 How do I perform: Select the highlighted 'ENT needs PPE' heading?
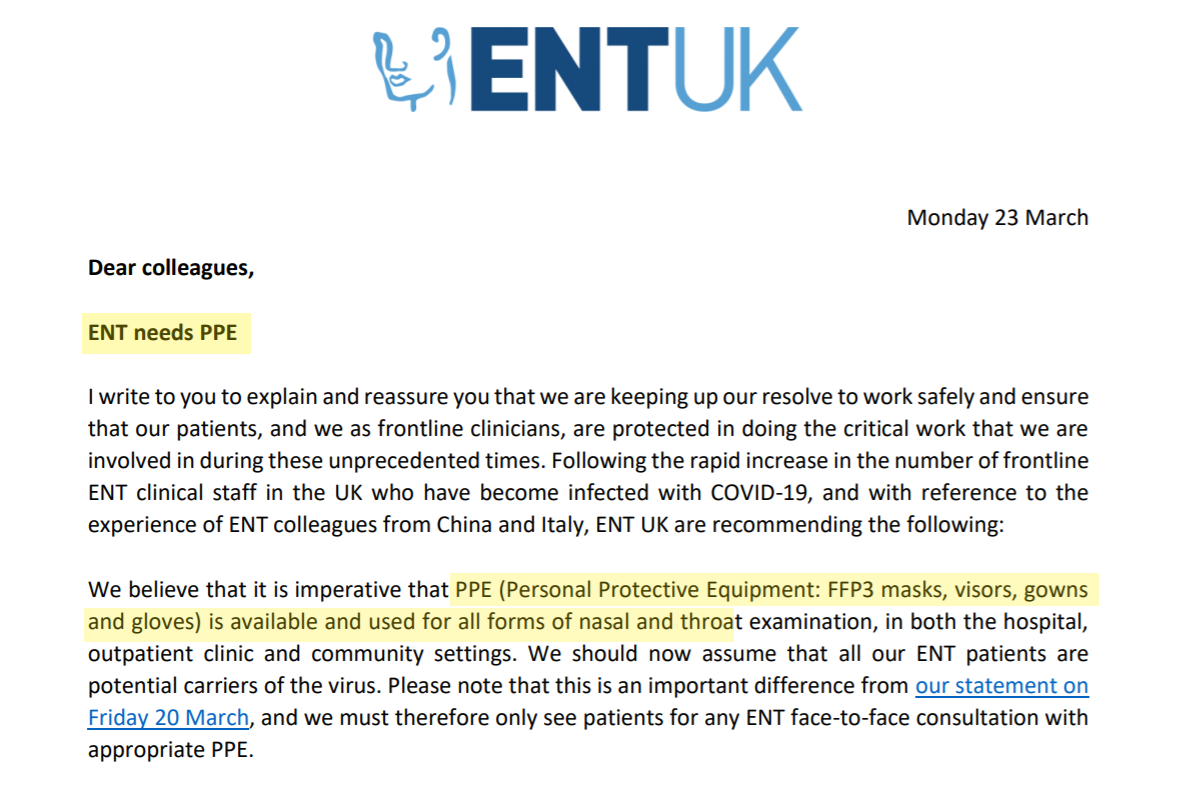(163, 333)
